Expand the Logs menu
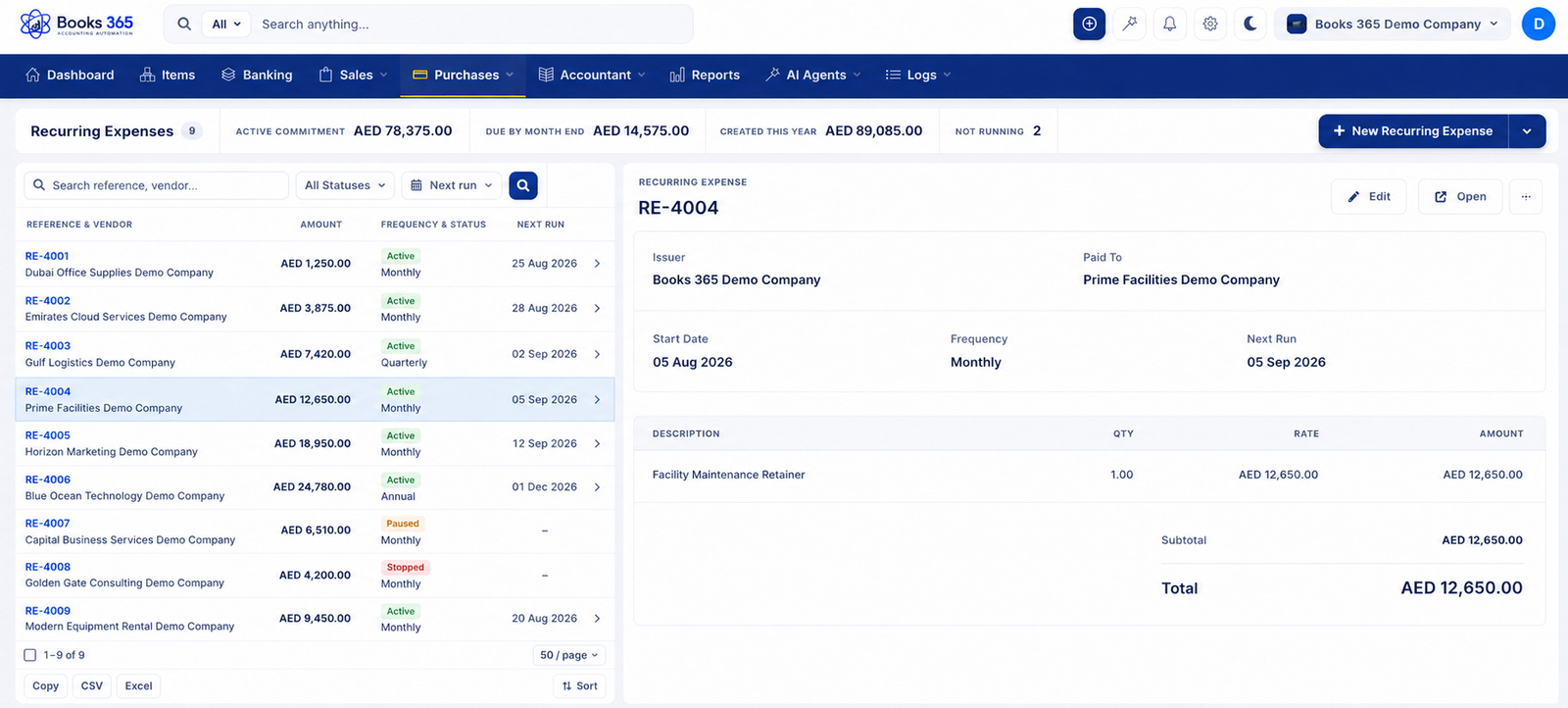 coord(917,76)
